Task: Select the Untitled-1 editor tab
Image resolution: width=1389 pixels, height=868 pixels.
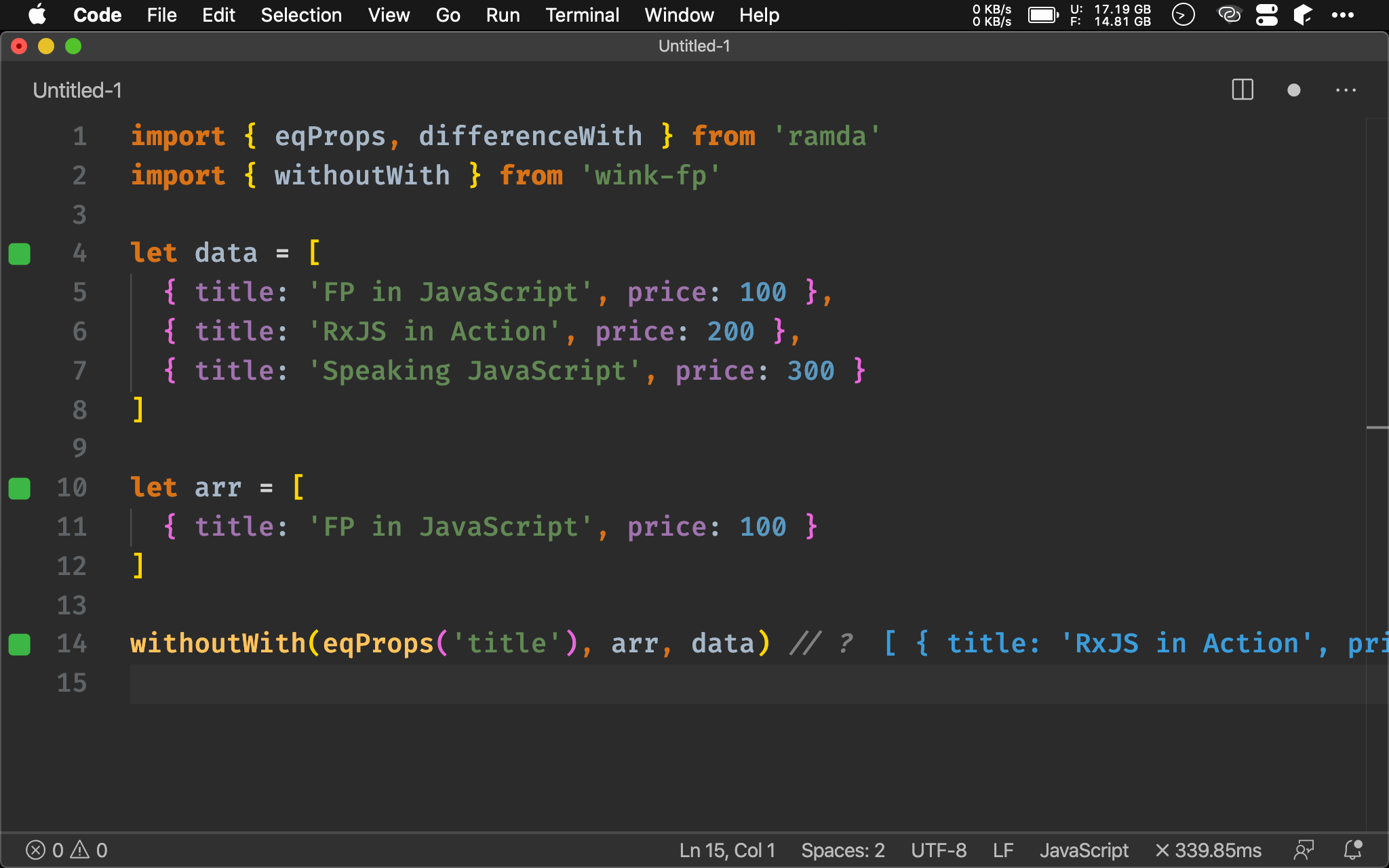Action: pyautogui.click(x=77, y=90)
